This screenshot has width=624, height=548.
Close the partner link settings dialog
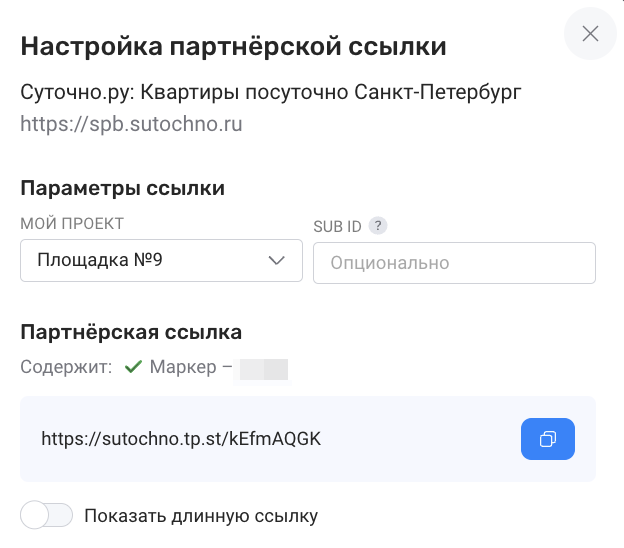pyautogui.click(x=590, y=33)
